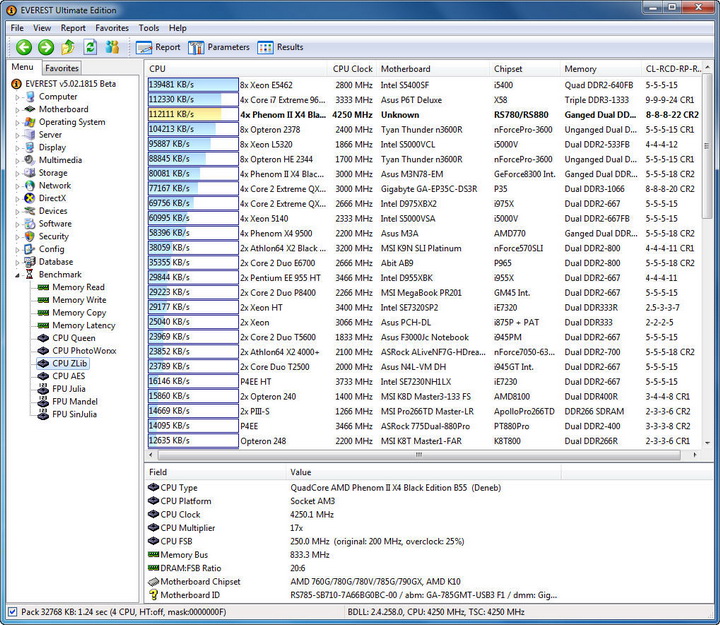This screenshot has height=625, width=720.
Task: Select the Database tree icon
Action: [30, 262]
